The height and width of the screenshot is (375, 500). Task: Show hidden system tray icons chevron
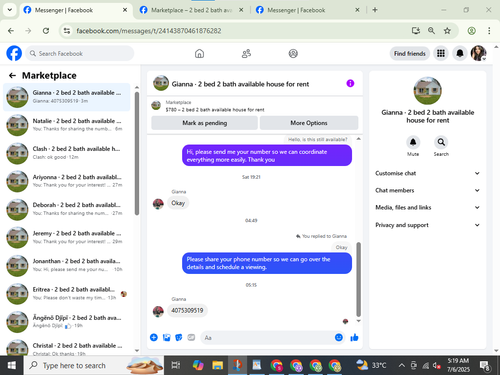[x=402, y=366]
